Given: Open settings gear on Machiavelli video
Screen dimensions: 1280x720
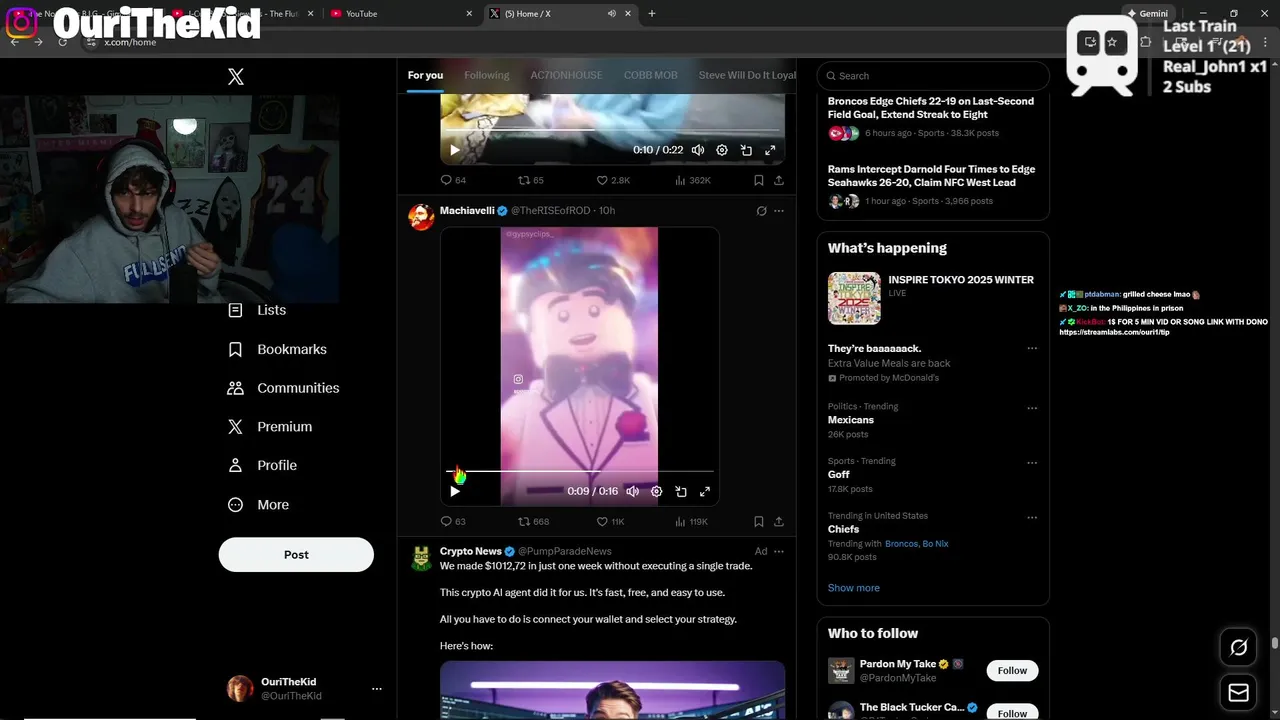Looking at the screenshot, I should 656,491.
